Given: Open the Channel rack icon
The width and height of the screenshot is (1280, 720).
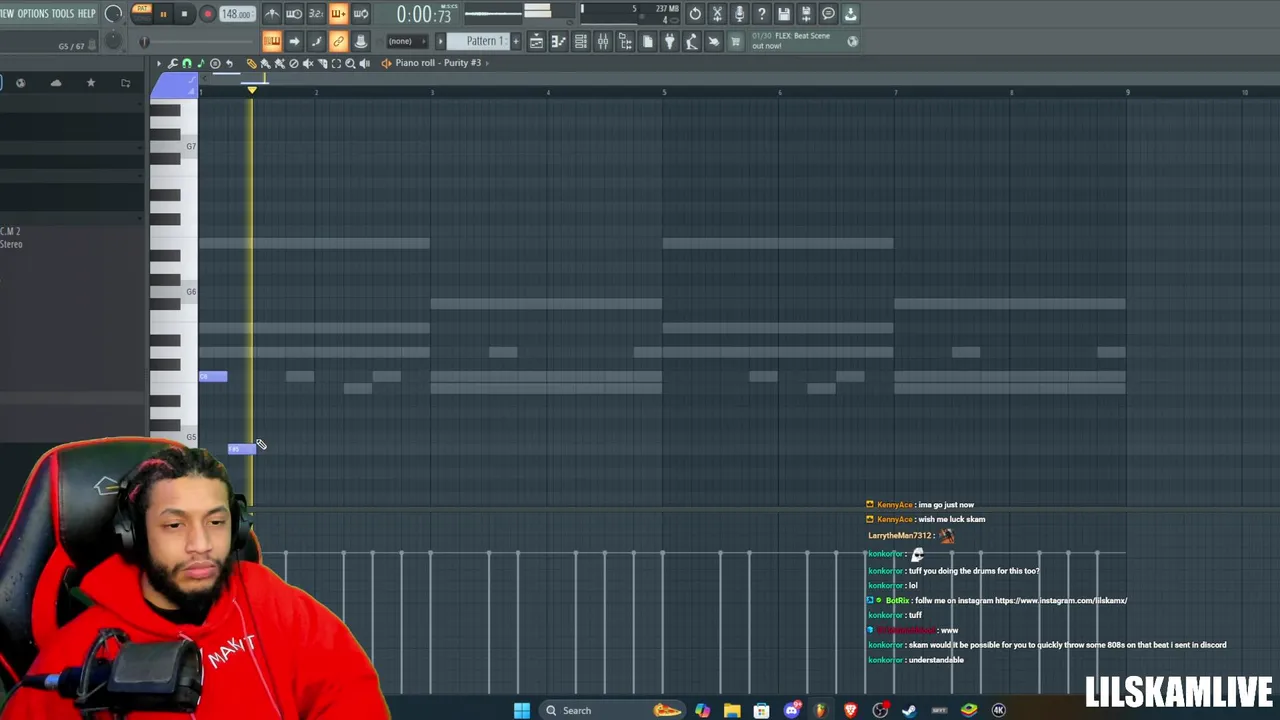Looking at the screenshot, I should [x=580, y=41].
